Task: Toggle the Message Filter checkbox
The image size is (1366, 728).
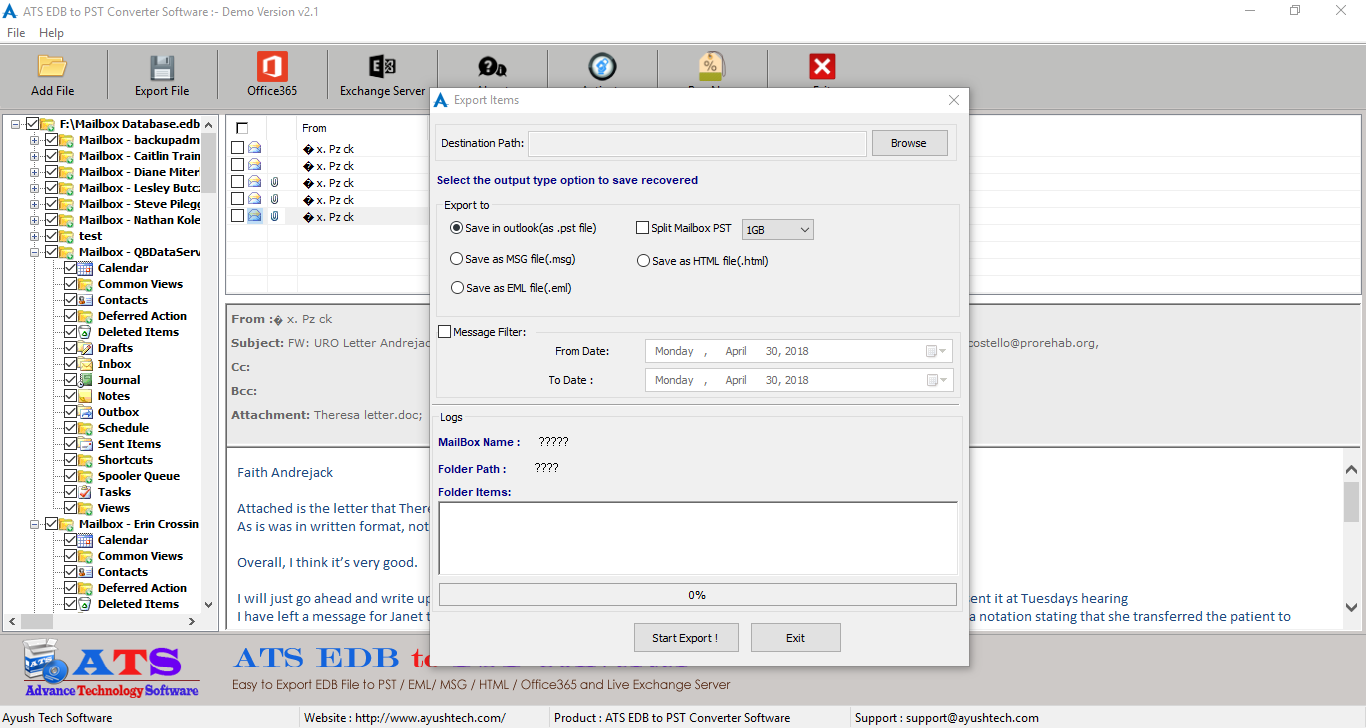Action: (x=445, y=332)
